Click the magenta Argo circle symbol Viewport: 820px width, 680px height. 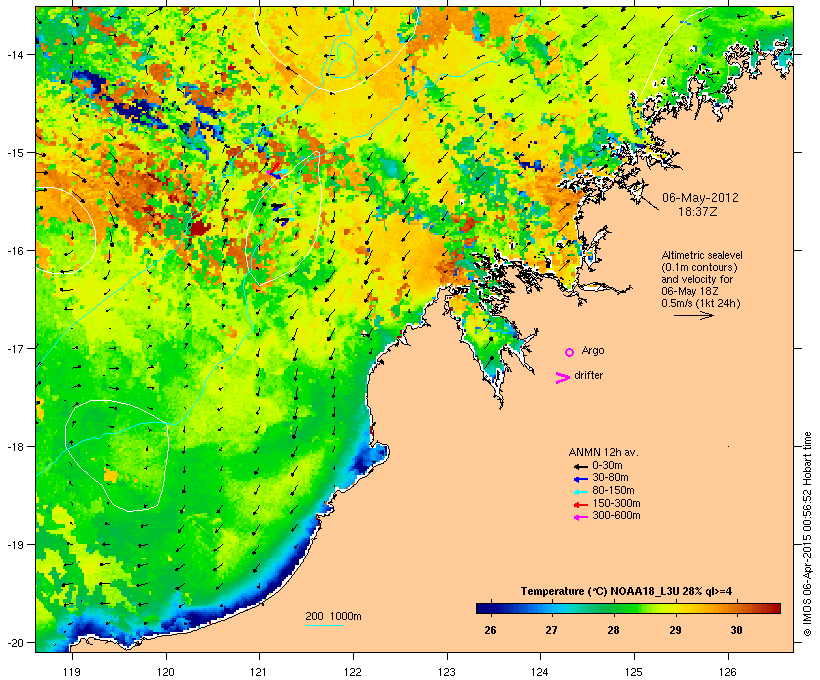coord(570,352)
